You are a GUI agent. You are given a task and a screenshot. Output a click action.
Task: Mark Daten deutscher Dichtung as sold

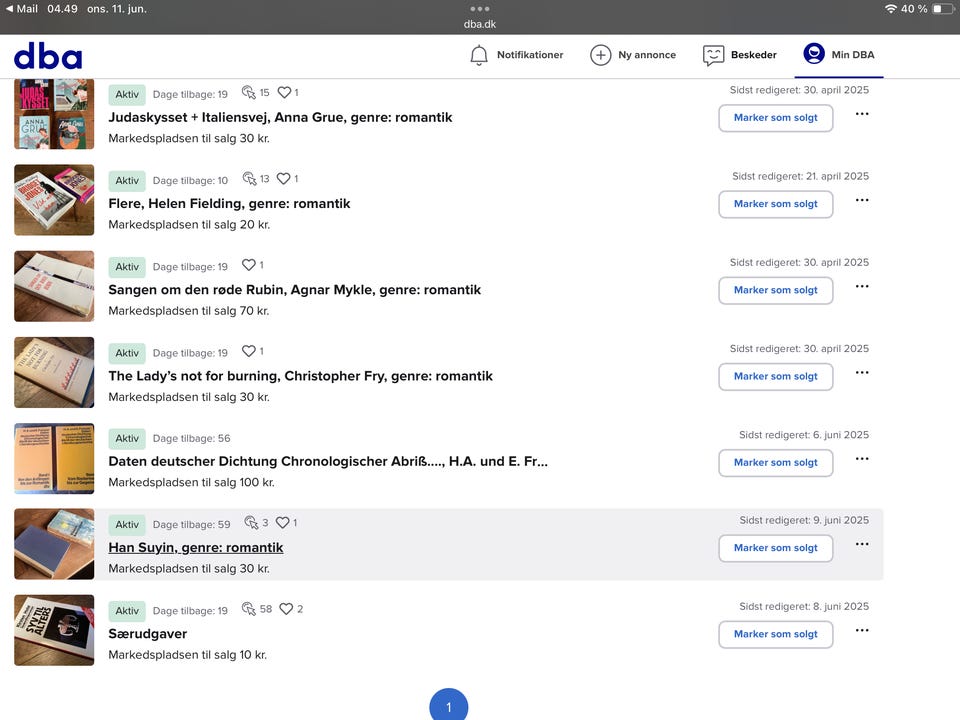(775, 463)
